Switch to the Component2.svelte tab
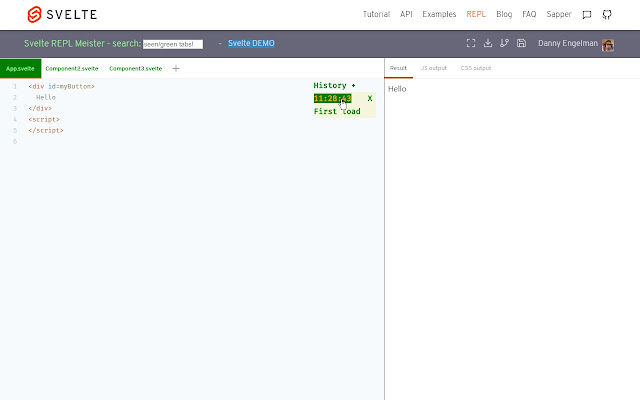Viewport: 640px width, 400px height. coord(72,69)
